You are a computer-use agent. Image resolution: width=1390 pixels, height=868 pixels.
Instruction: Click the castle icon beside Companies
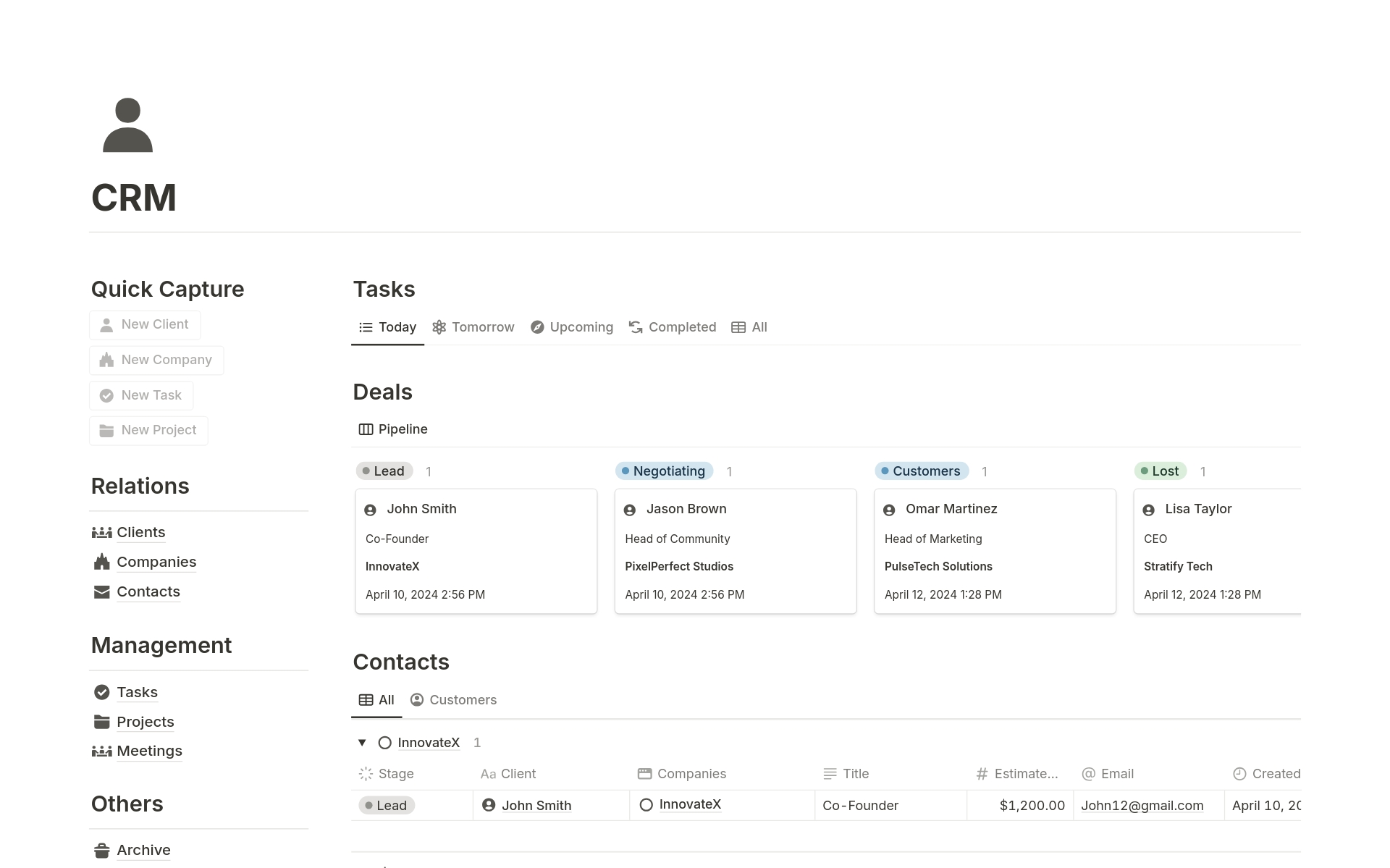[102, 562]
